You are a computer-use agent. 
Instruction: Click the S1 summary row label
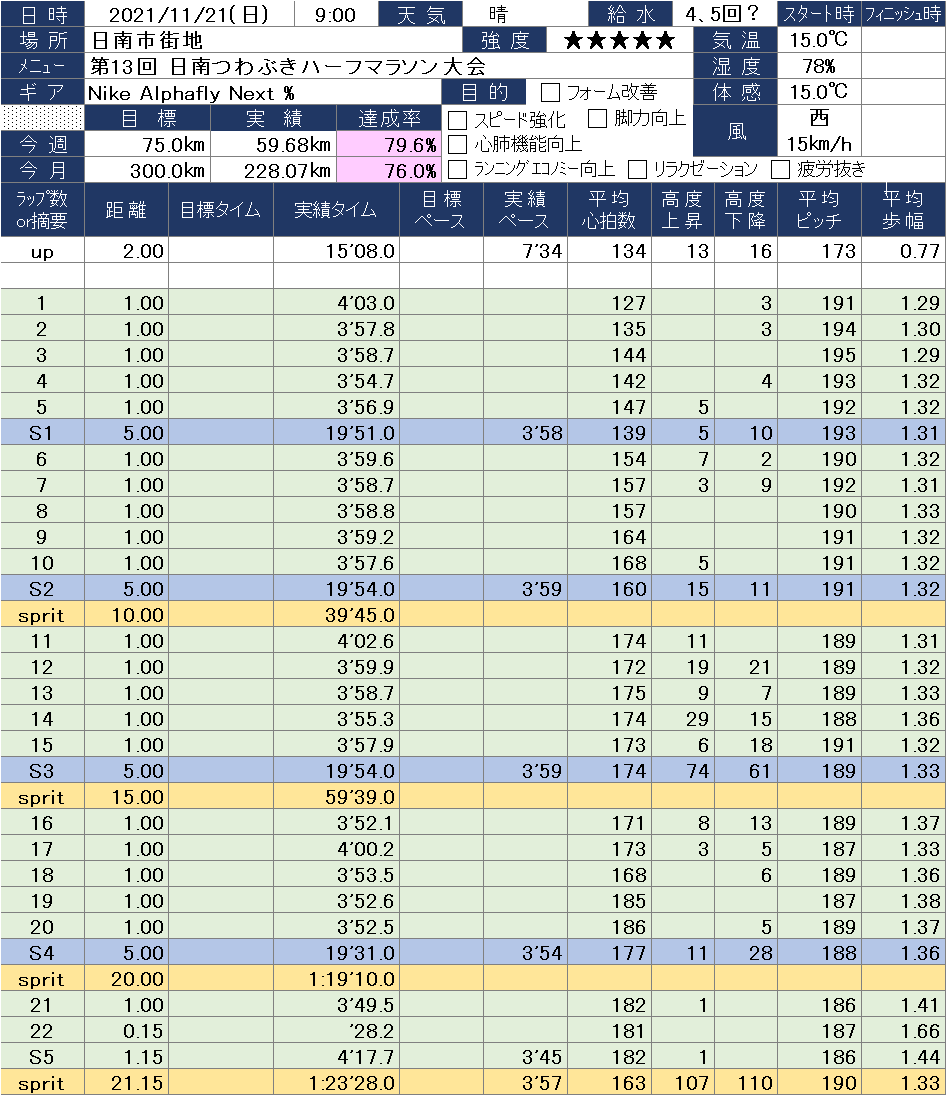coord(42,433)
